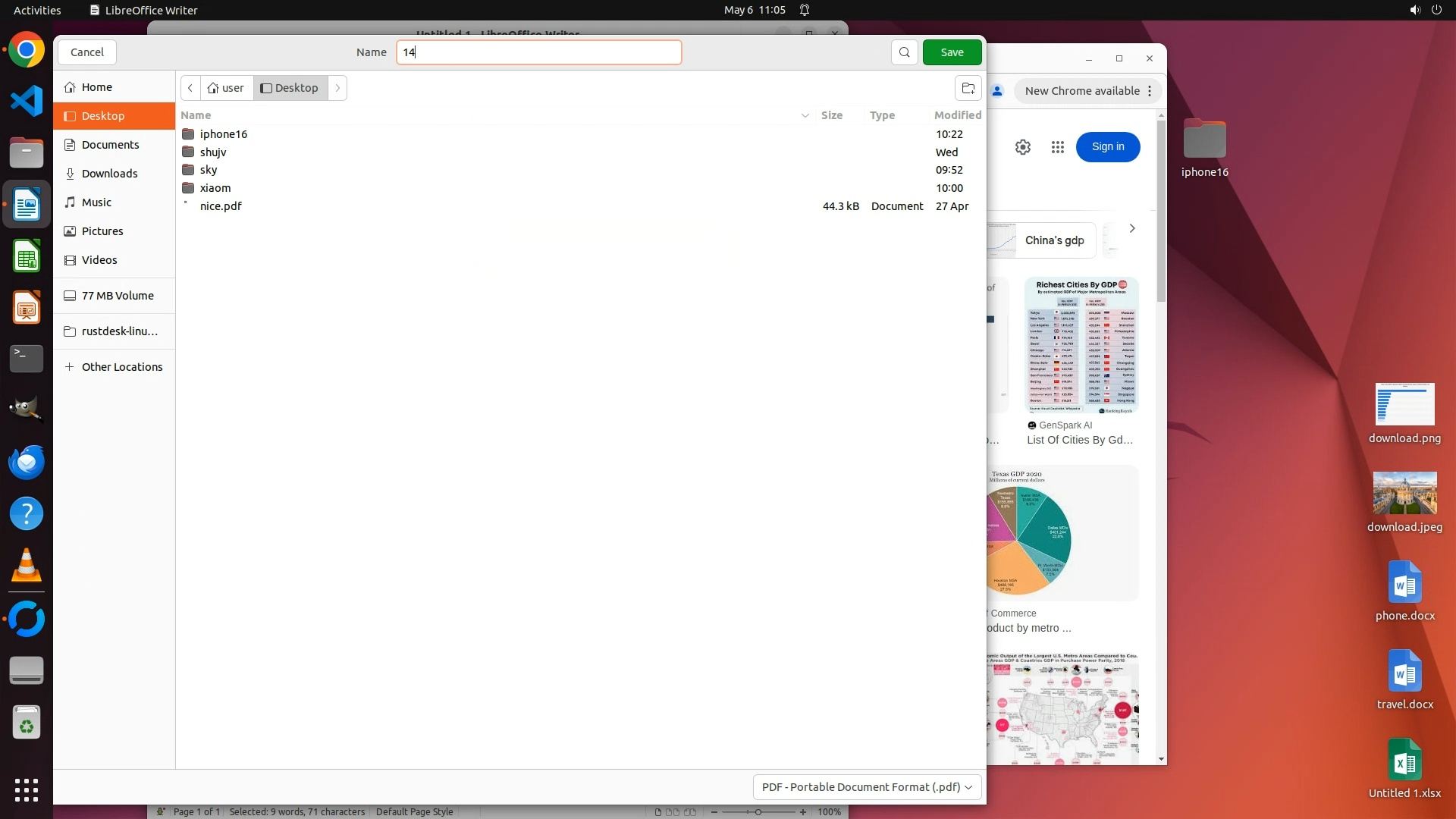Click the forward path chevron after Desktop

[337, 88]
